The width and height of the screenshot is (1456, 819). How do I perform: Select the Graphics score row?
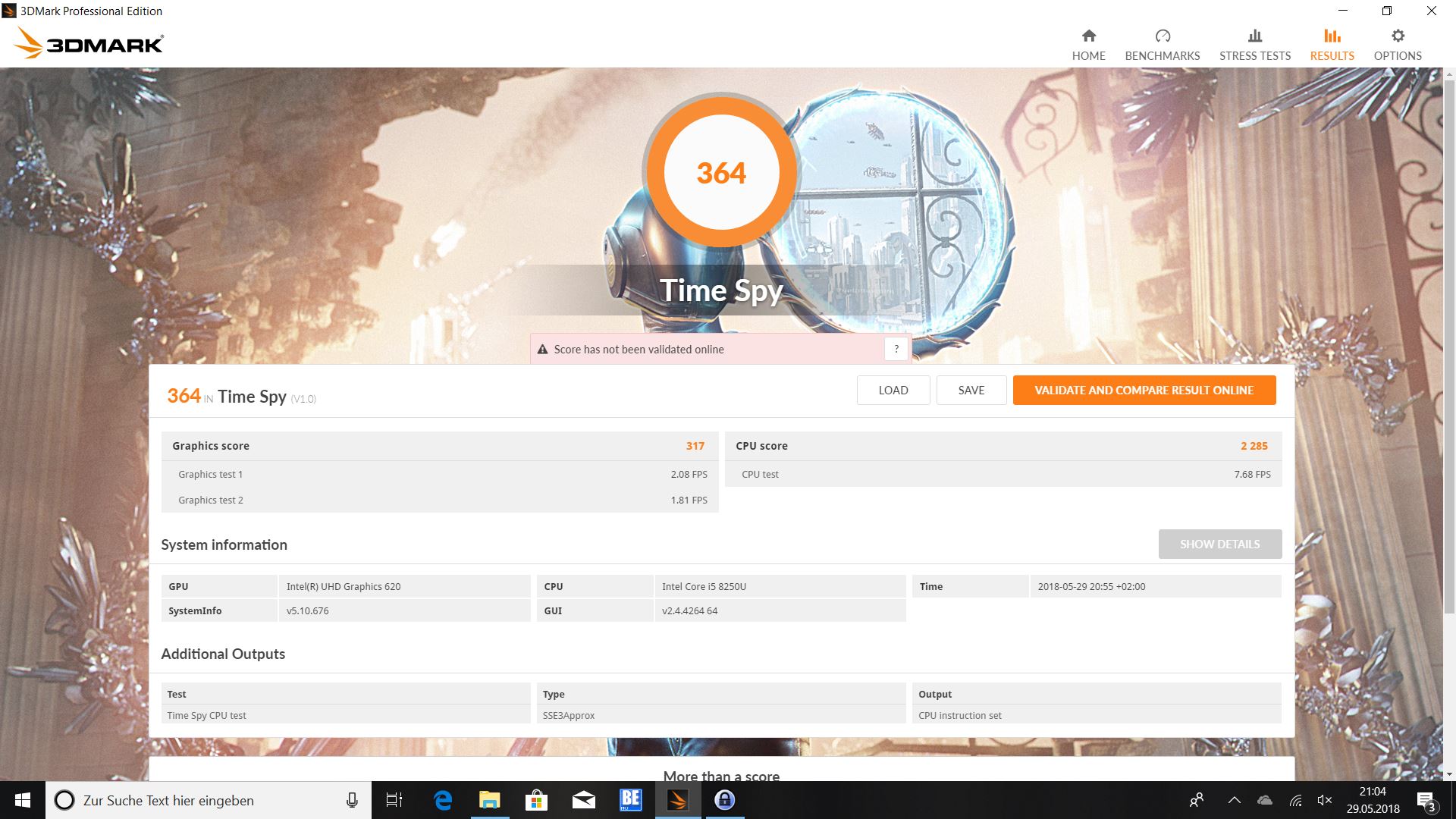click(439, 446)
